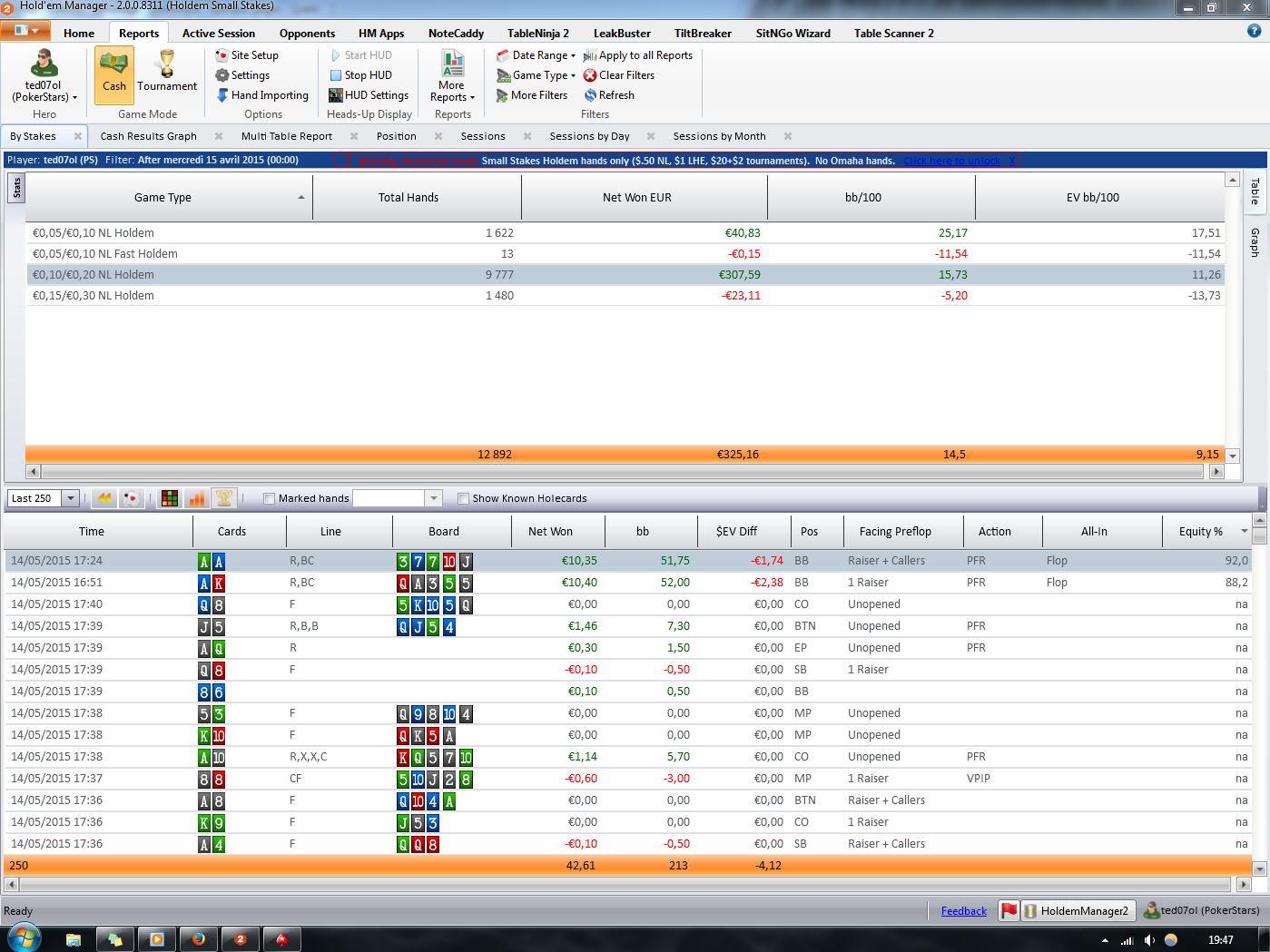Switch to the Graph side view
The image size is (1270, 952).
1255,242
